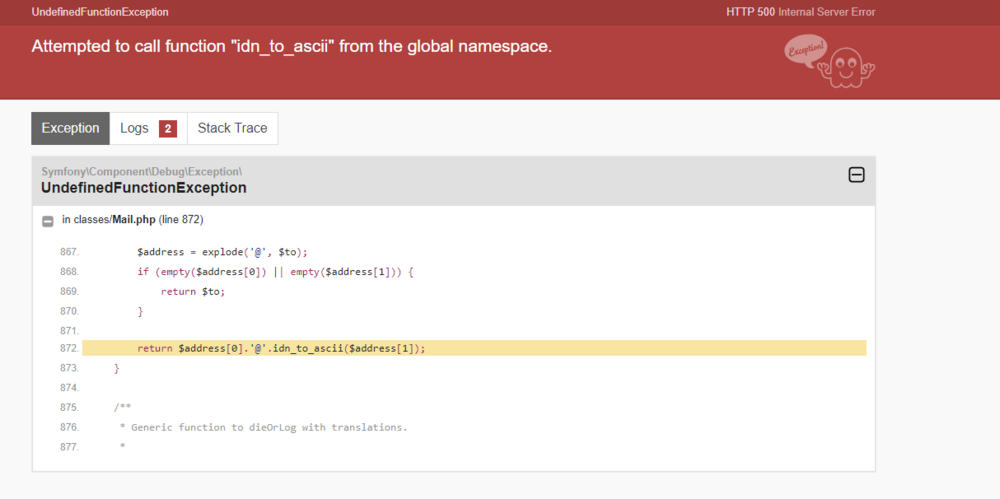The image size is (1000, 499).
Task: Collapse the UndefinedFunctionException block
Action: click(x=857, y=175)
